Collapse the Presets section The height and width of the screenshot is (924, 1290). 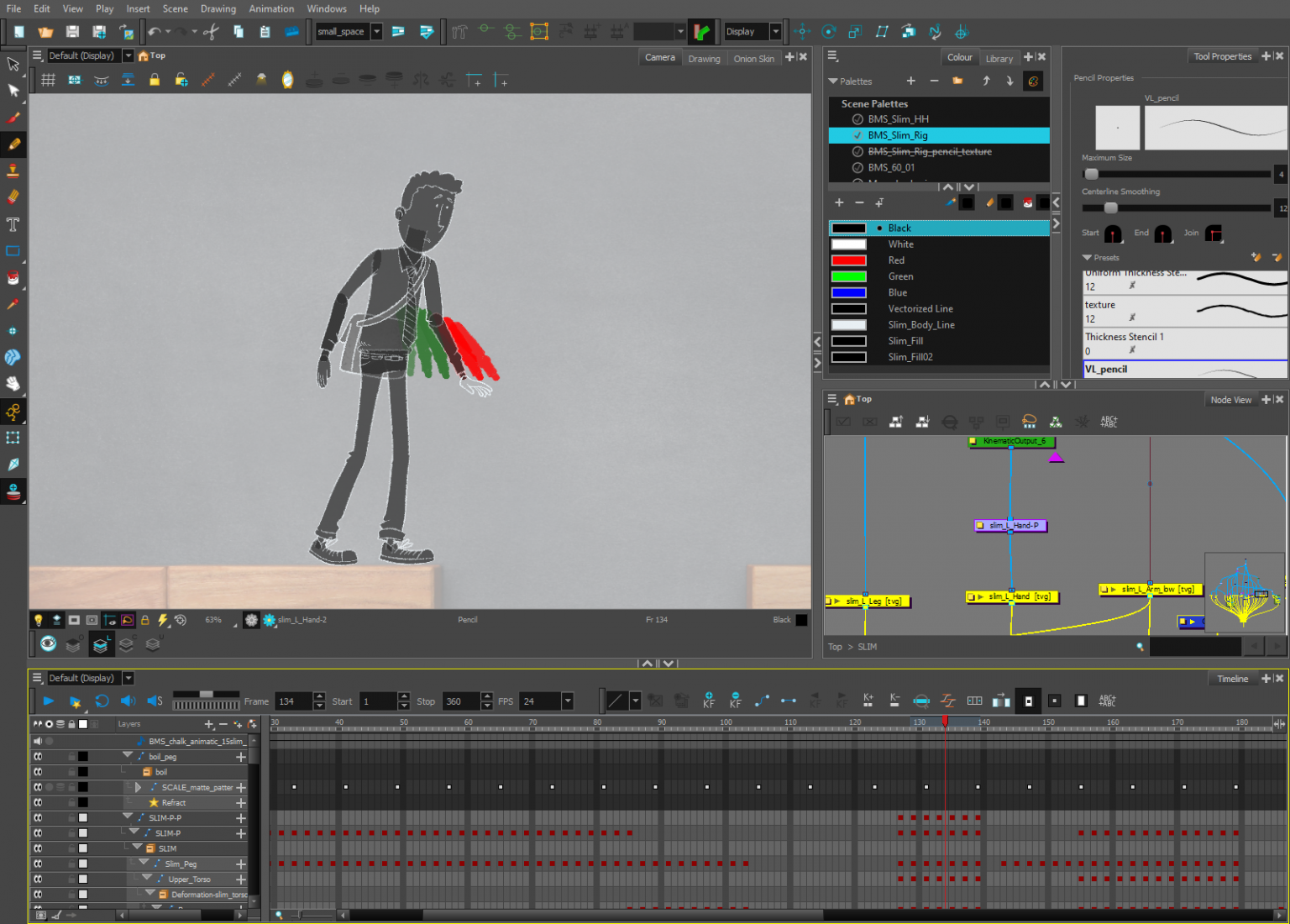point(1087,258)
